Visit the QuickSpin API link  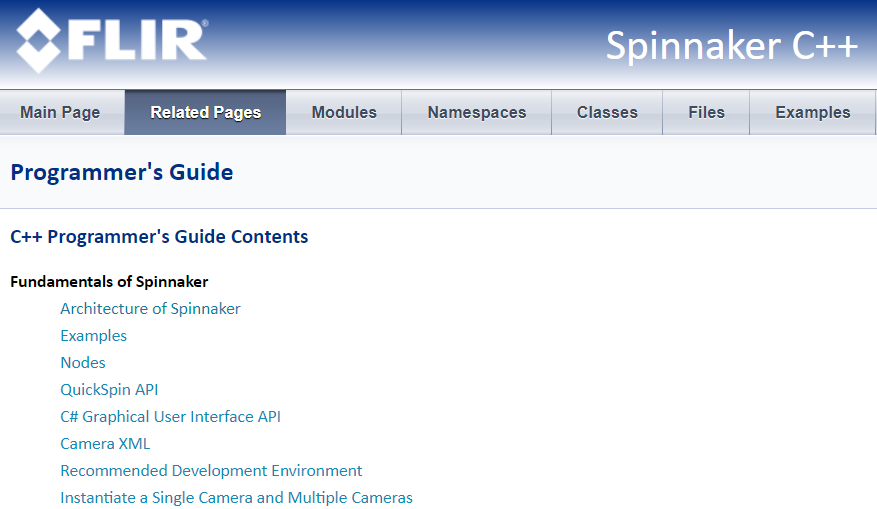pyautogui.click(x=109, y=390)
